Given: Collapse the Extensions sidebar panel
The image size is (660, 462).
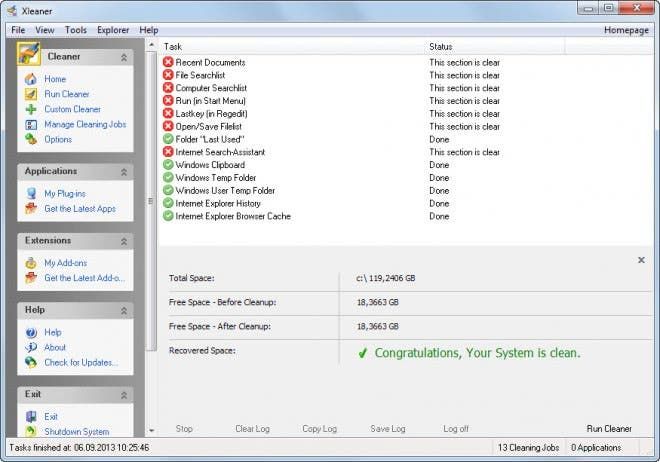Looking at the screenshot, I should (x=124, y=242).
